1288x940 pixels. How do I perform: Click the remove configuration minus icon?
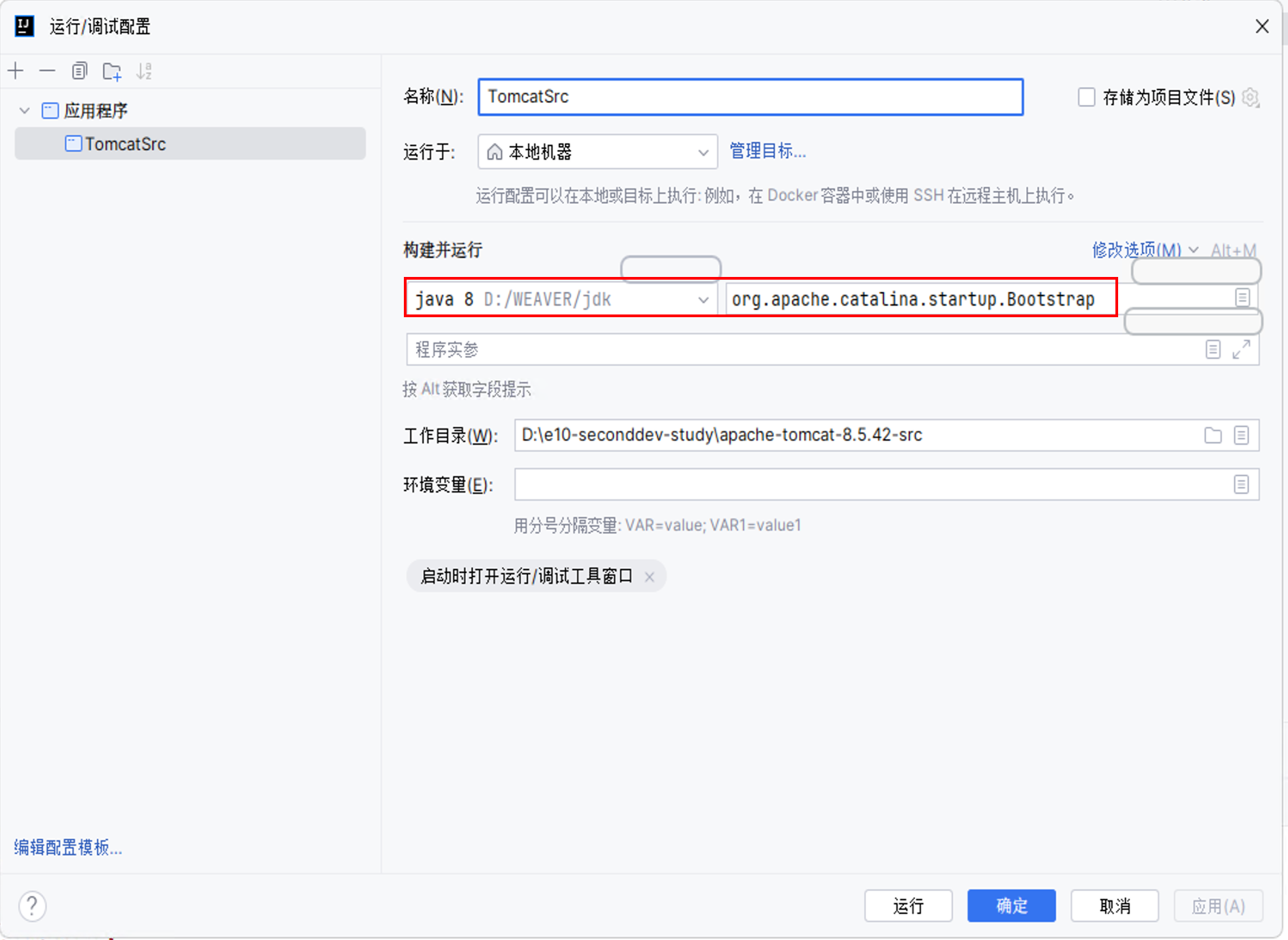[x=47, y=71]
